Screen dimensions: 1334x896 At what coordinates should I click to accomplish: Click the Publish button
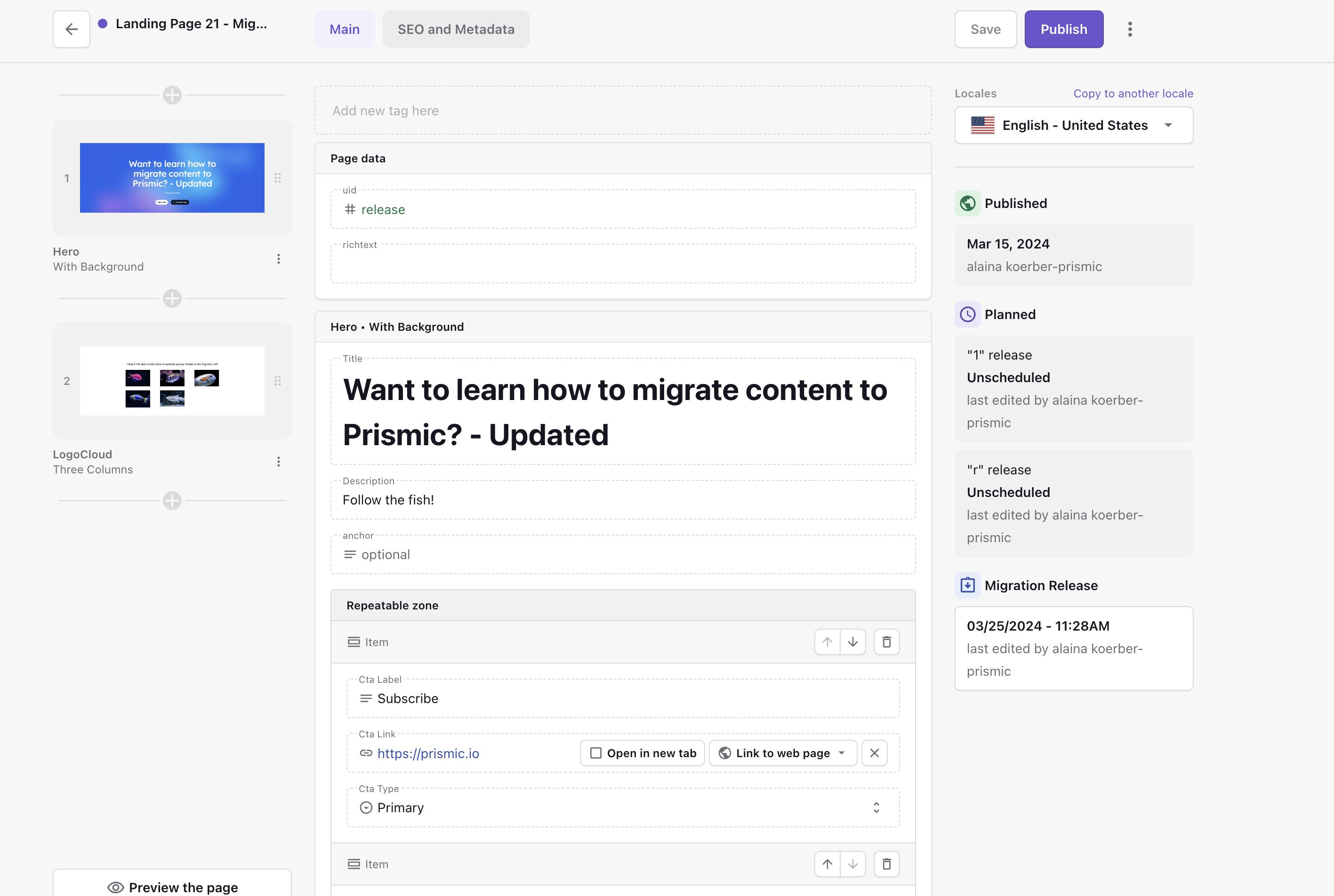pos(1063,29)
